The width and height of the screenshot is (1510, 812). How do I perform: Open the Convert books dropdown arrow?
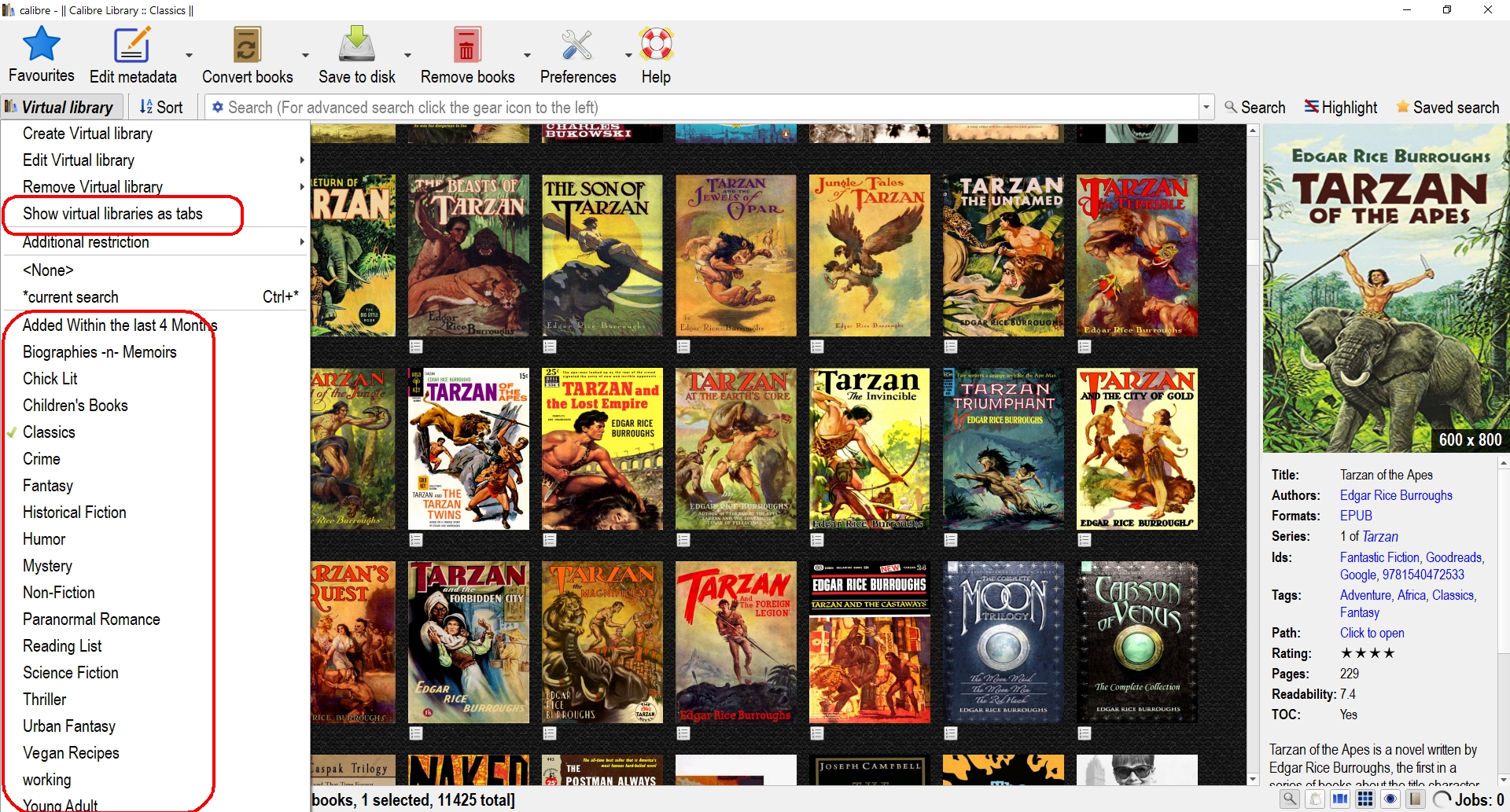click(305, 55)
